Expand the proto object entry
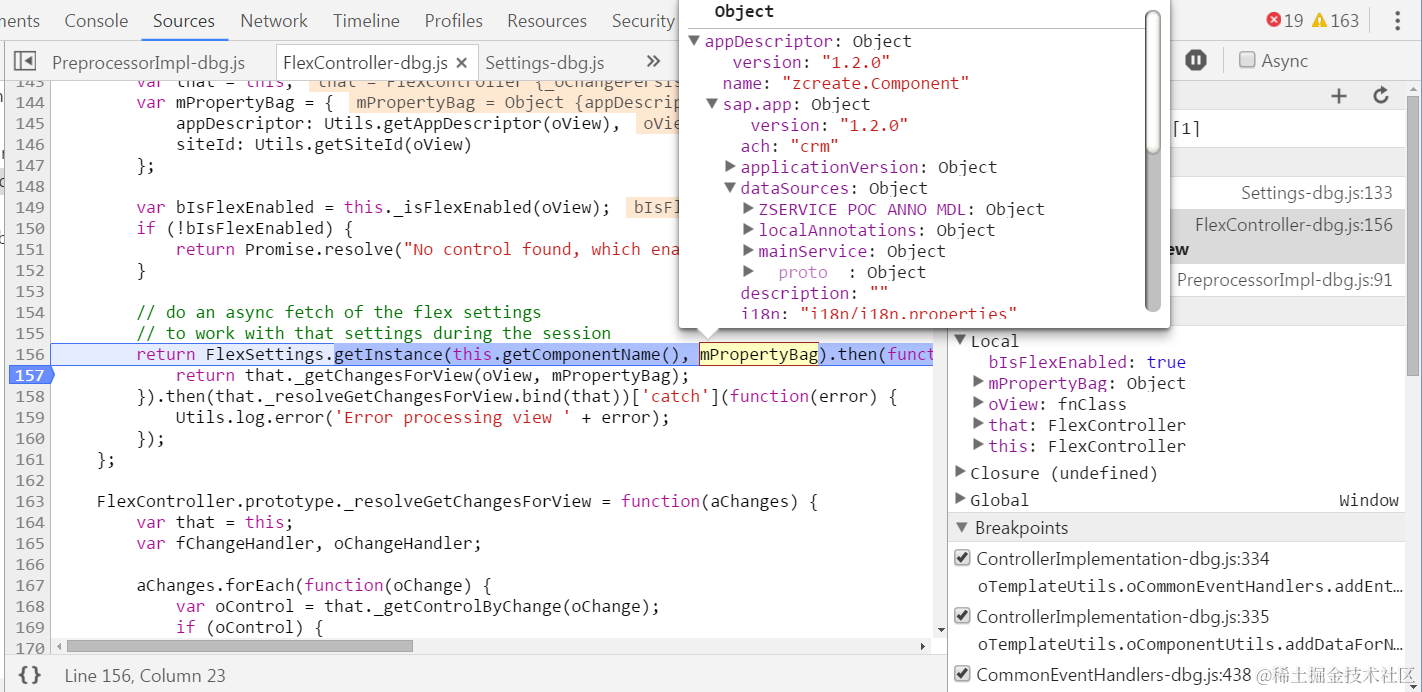Screen dimensions: 1422x692 [x=749, y=272]
